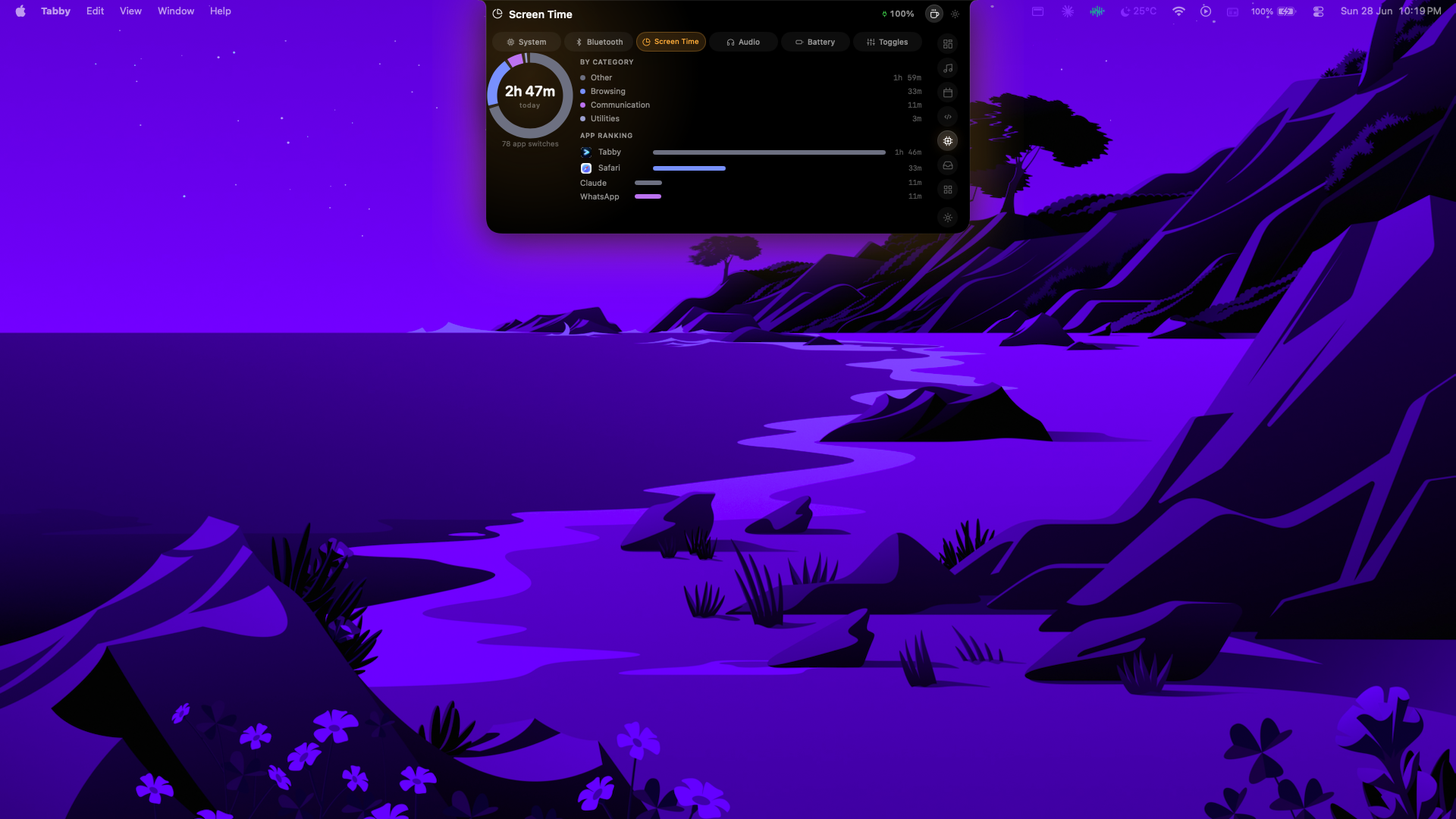Viewport: 1456px width, 819px height.
Task: Click the Claude usage bar
Action: click(x=648, y=183)
